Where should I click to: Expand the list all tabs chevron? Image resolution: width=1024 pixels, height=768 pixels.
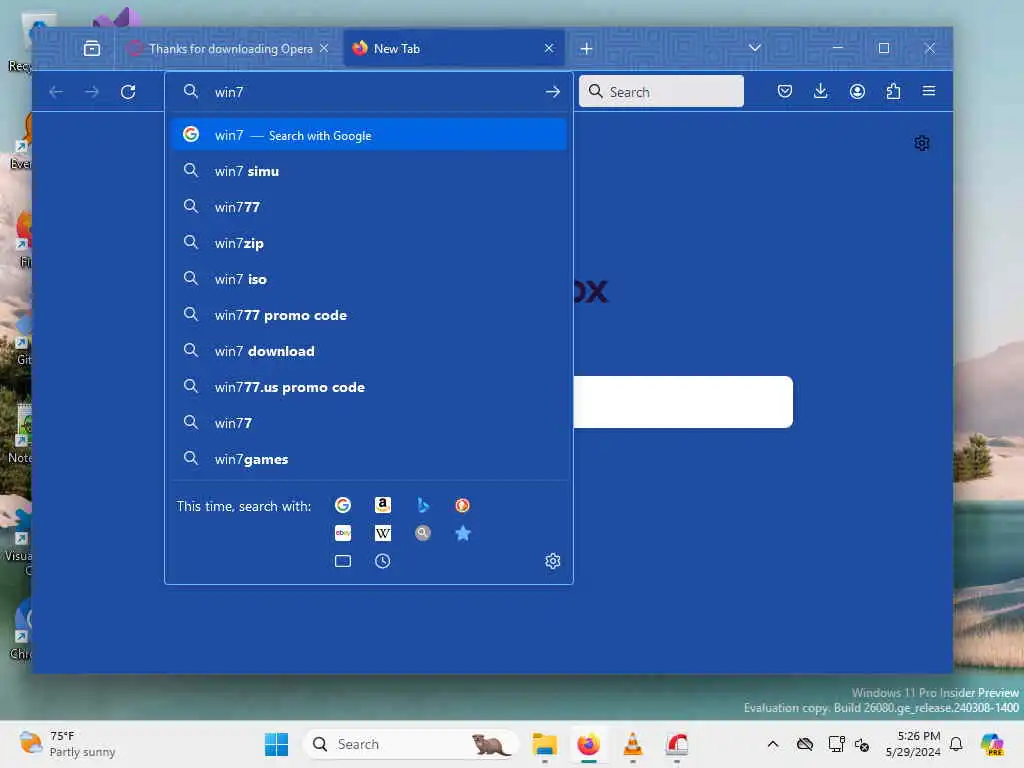755,48
